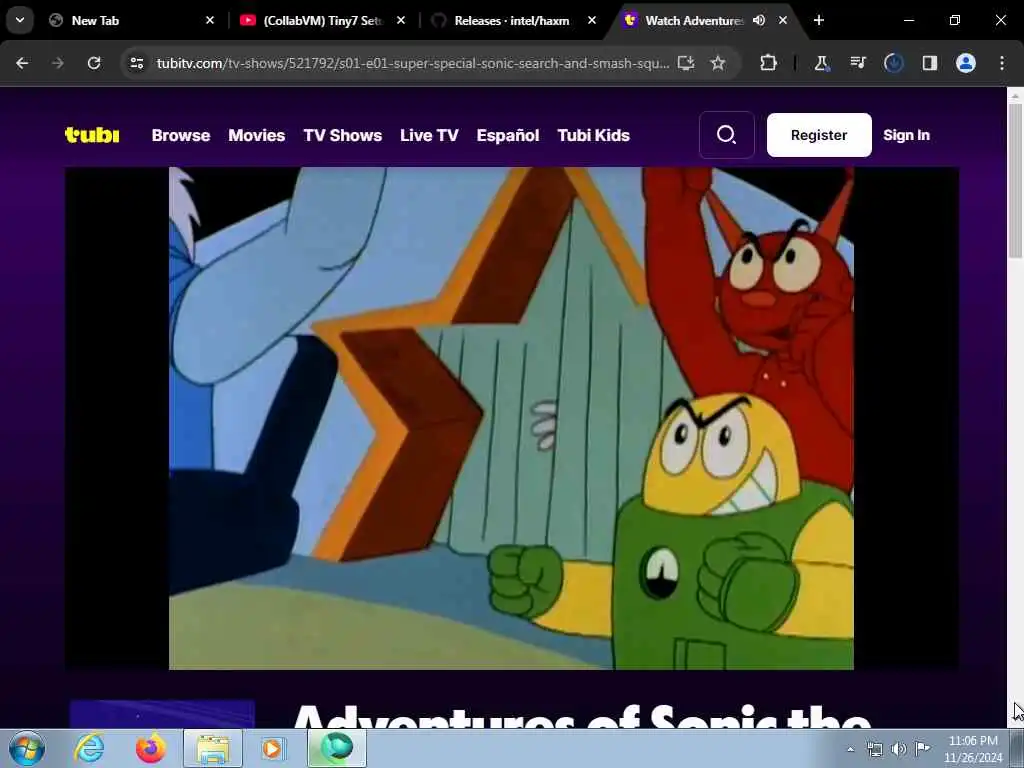Image resolution: width=1024 pixels, height=768 pixels.
Task: Mute the Watch Adventures tab audio icon
Action: (x=758, y=20)
